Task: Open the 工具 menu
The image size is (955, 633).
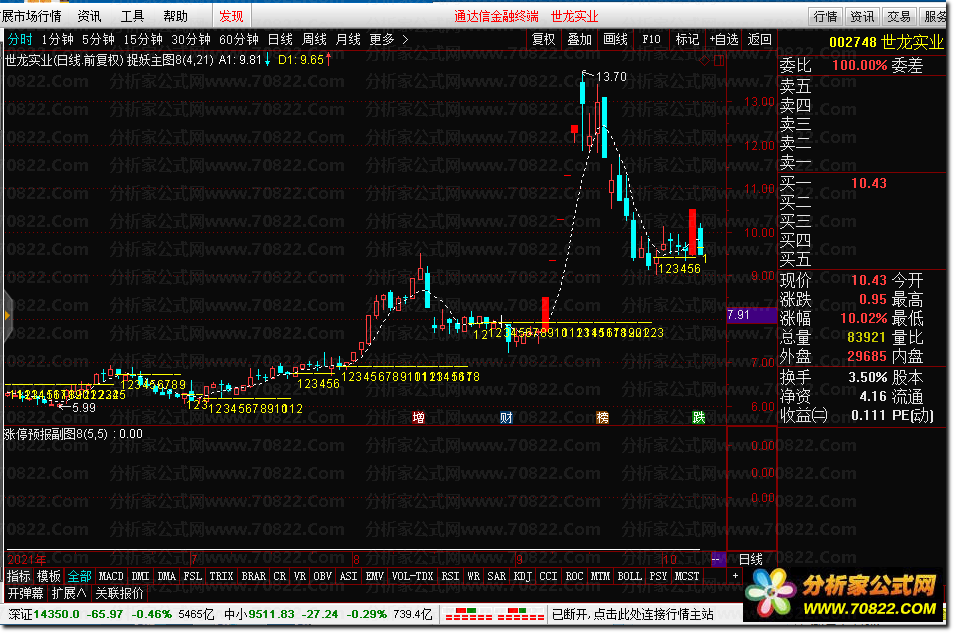Action: (132, 16)
